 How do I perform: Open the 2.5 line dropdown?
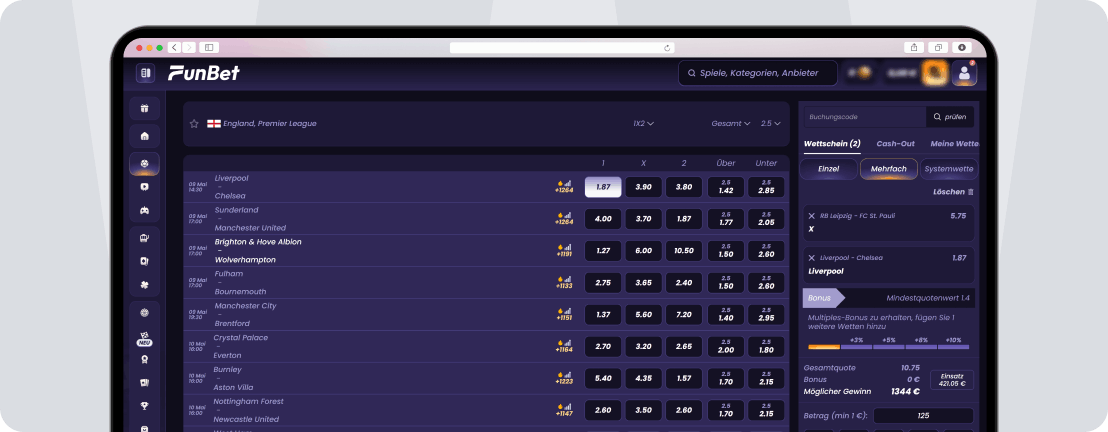[x=770, y=124]
